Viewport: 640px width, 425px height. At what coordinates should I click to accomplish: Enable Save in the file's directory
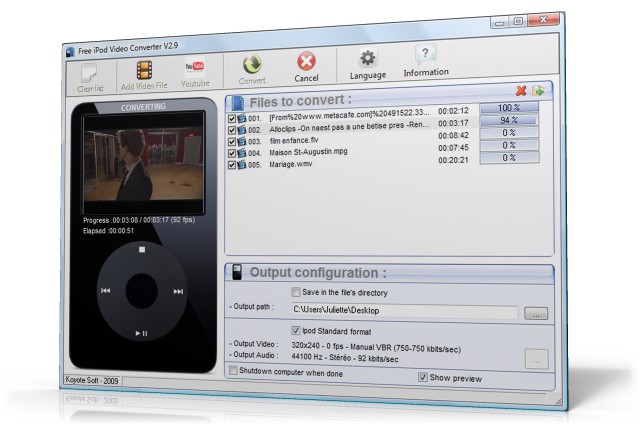pos(296,292)
